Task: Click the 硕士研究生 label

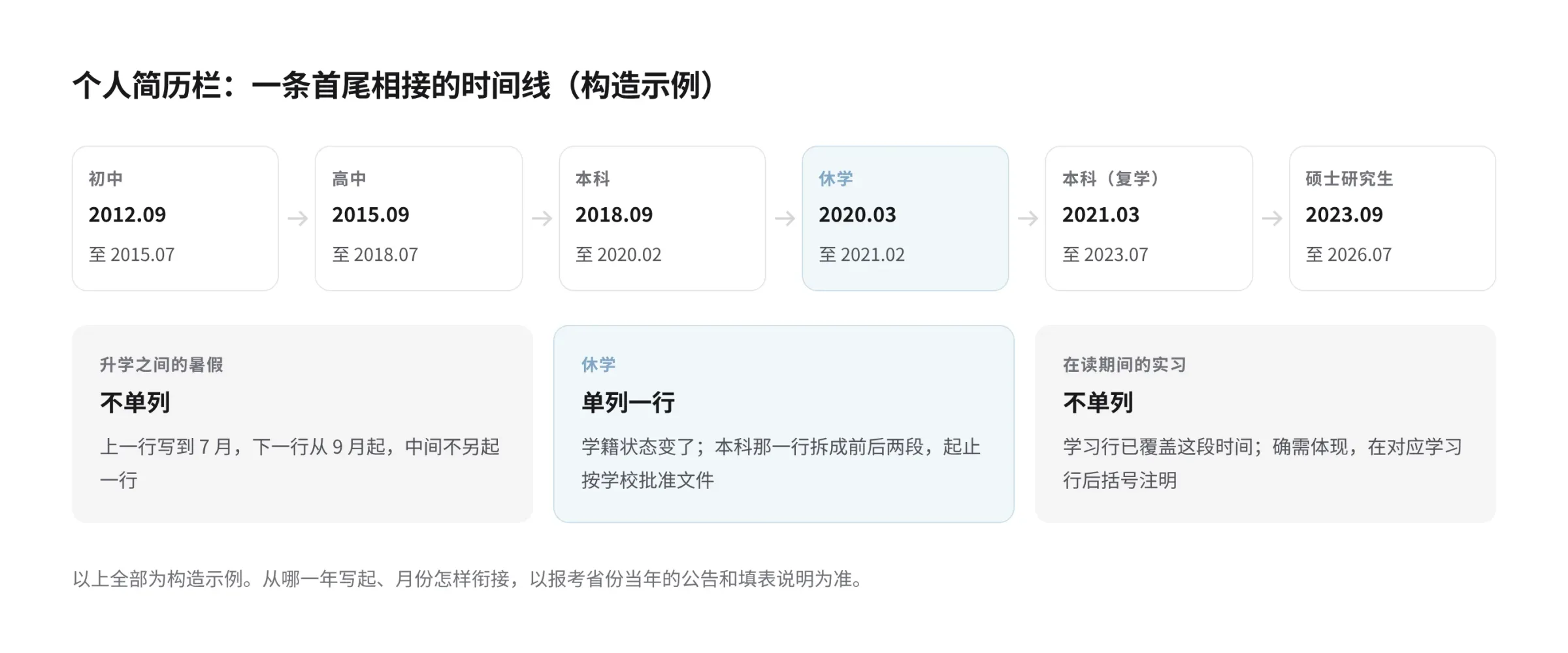Action: [x=1349, y=178]
